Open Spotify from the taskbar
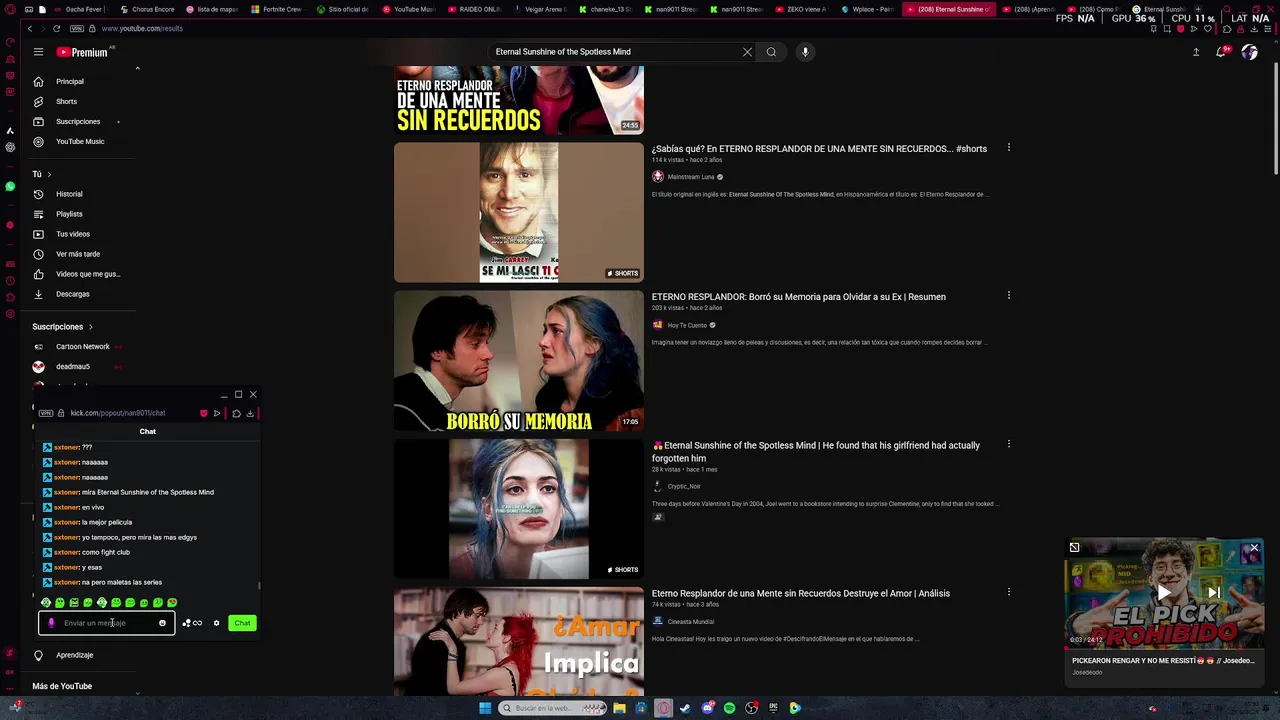 tap(729, 708)
